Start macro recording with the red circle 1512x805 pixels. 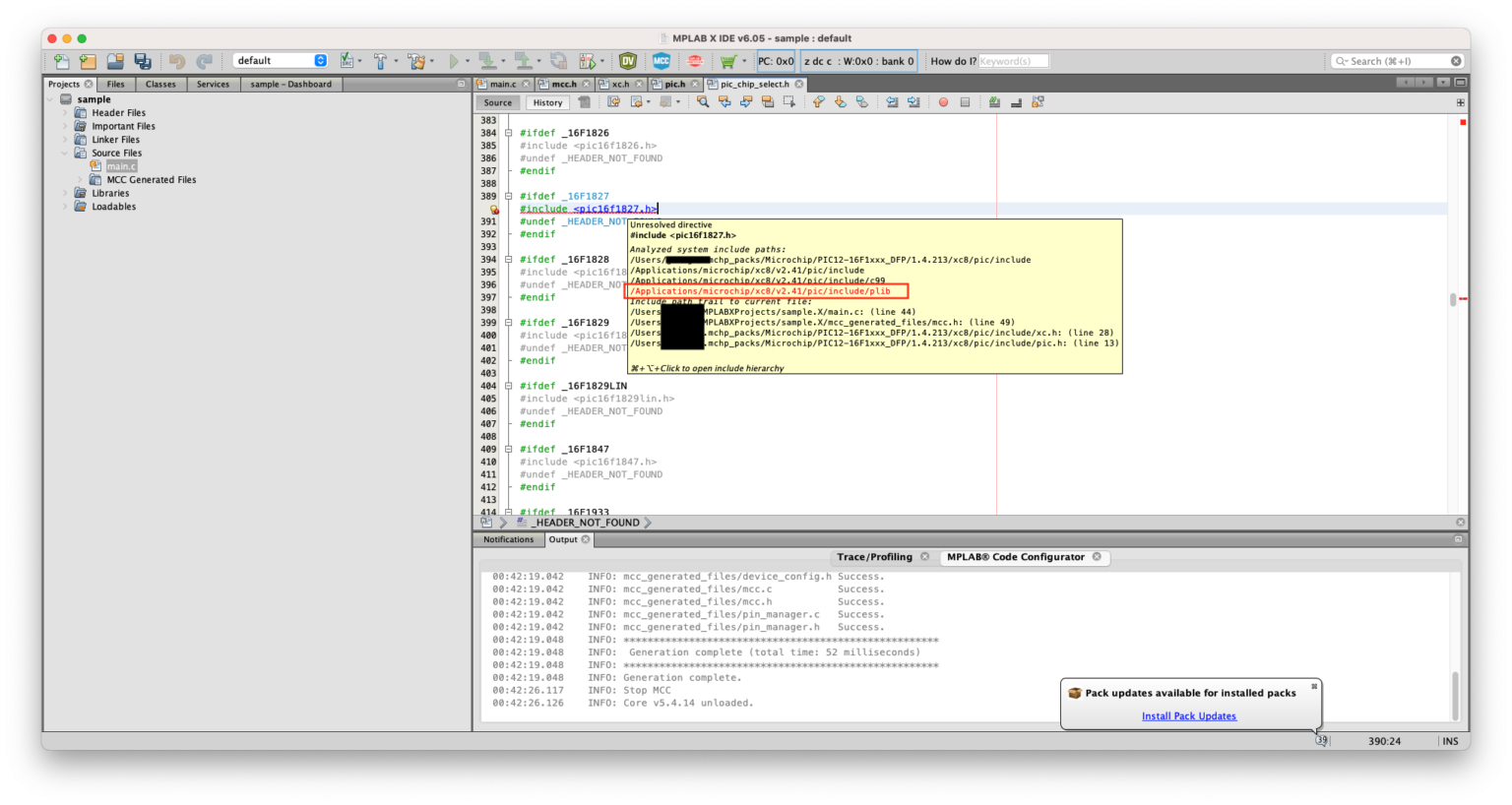click(x=943, y=101)
